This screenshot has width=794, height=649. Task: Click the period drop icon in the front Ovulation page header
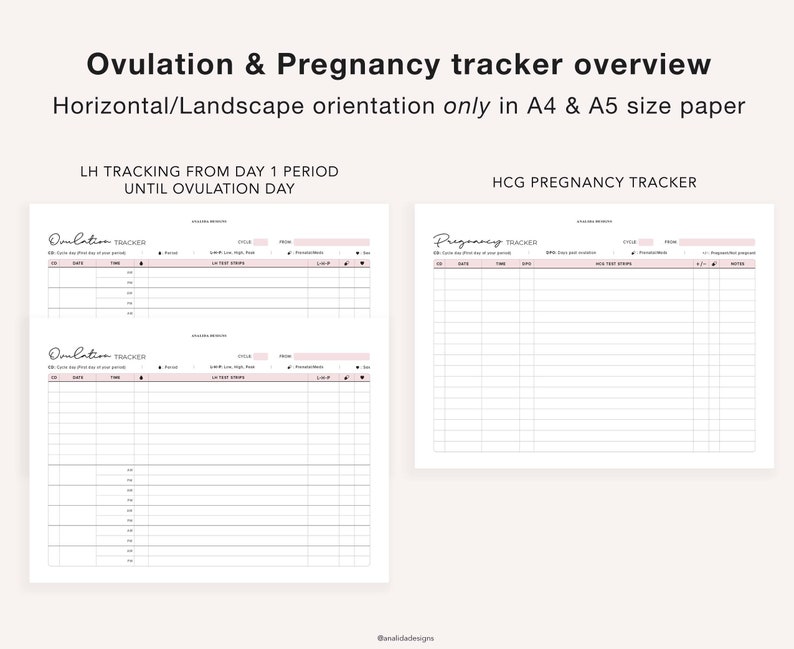141,378
